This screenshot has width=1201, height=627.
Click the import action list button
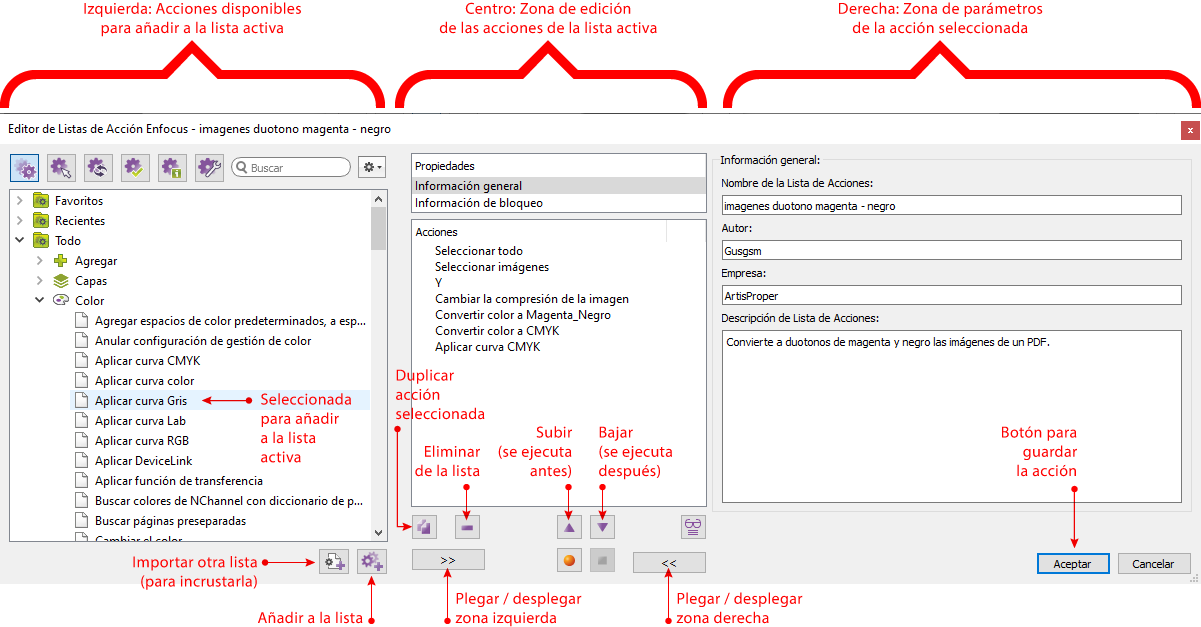pyautogui.click(x=333, y=562)
